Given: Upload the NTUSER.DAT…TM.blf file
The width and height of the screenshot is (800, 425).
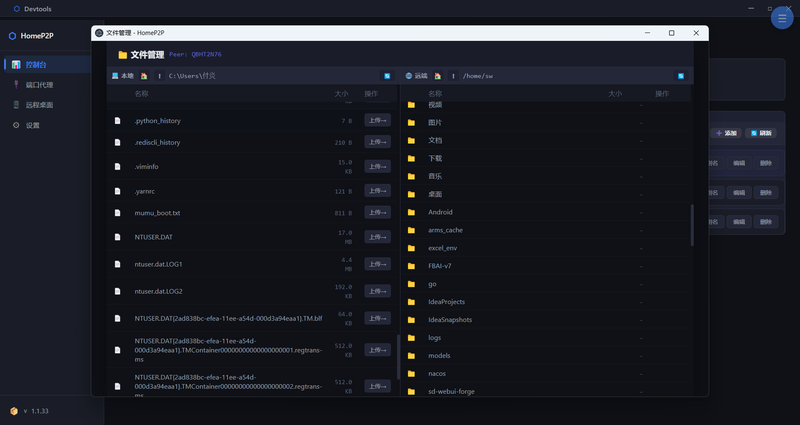Looking at the screenshot, I should (378, 318).
